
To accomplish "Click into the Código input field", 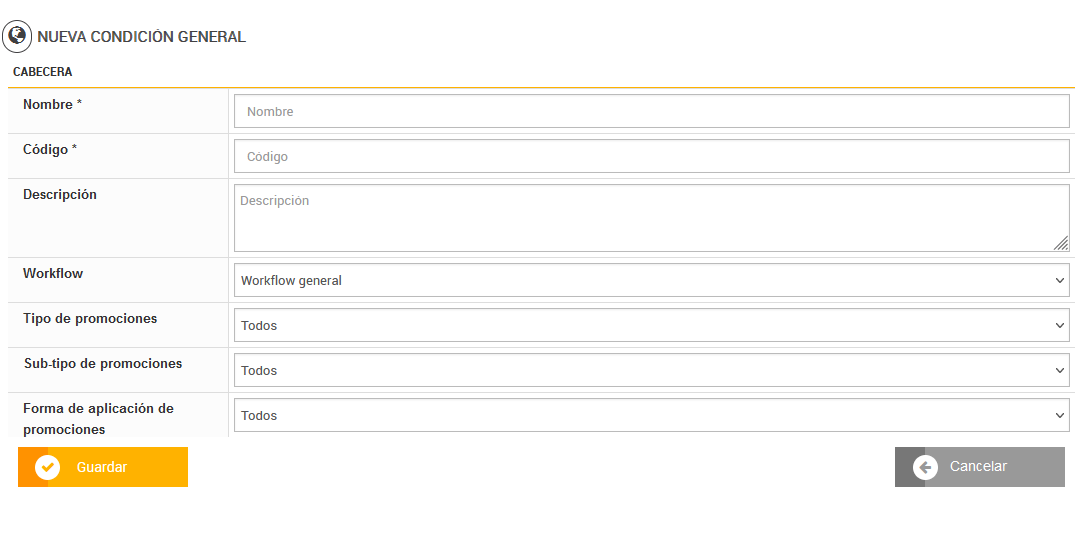I will click(x=652, y=156).
